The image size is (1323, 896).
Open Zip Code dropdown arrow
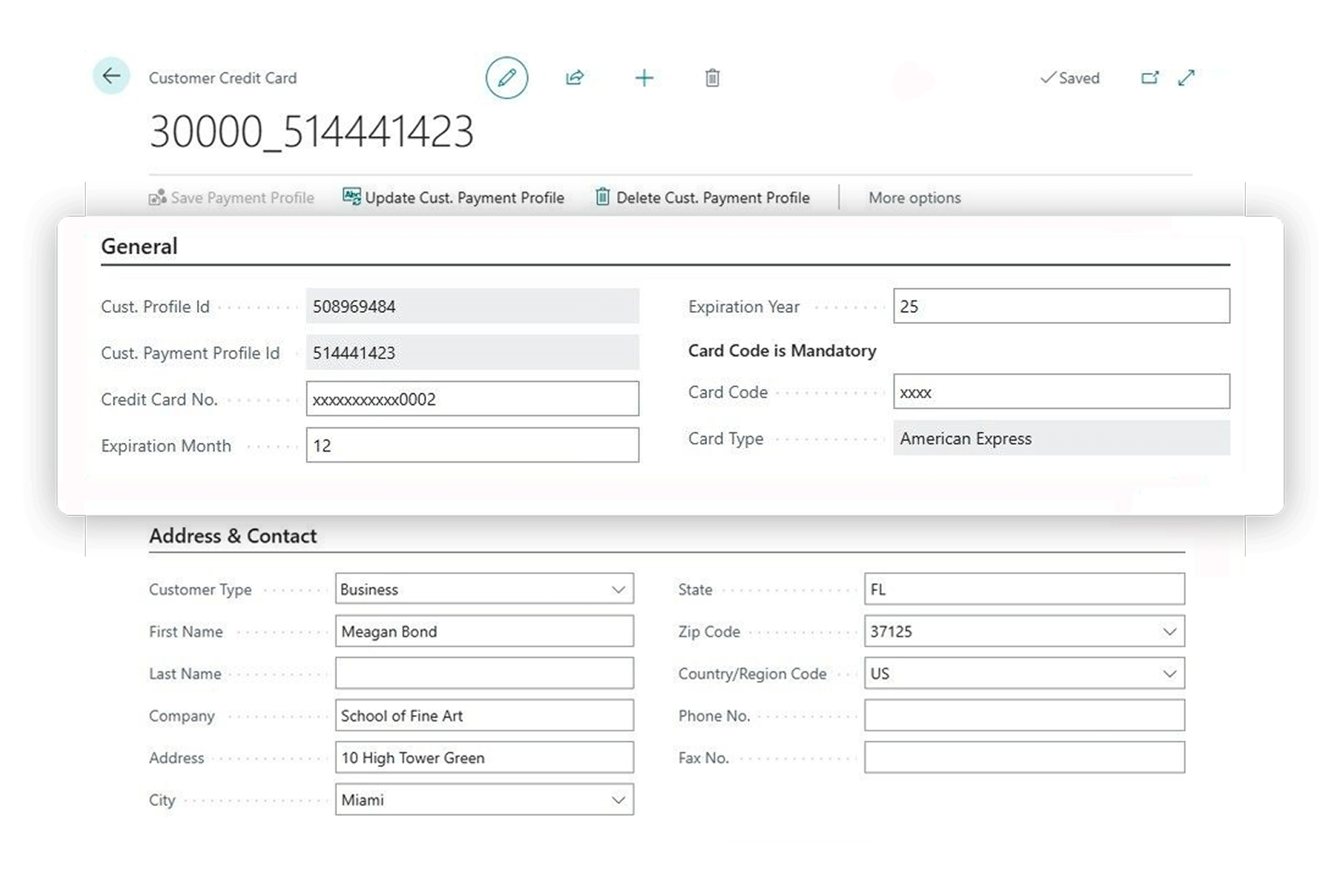coord(1170,632)
